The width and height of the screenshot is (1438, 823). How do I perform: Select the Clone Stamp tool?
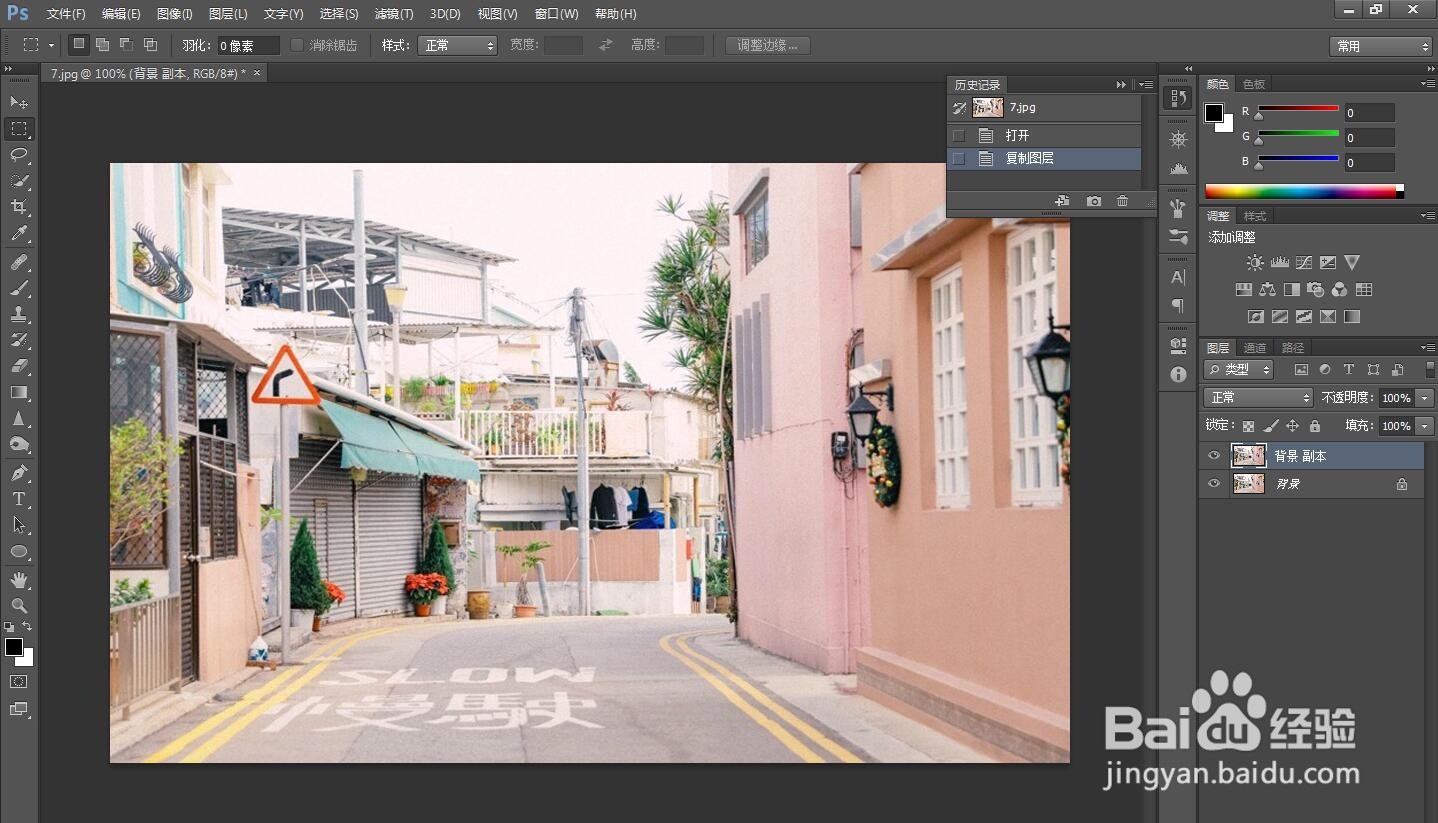coord(19,314)
